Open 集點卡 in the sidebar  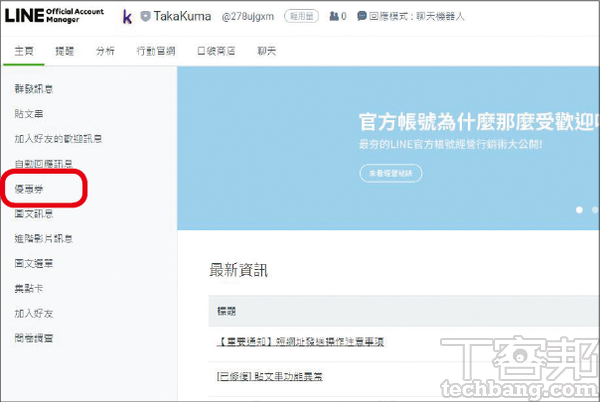click(29, 288)
